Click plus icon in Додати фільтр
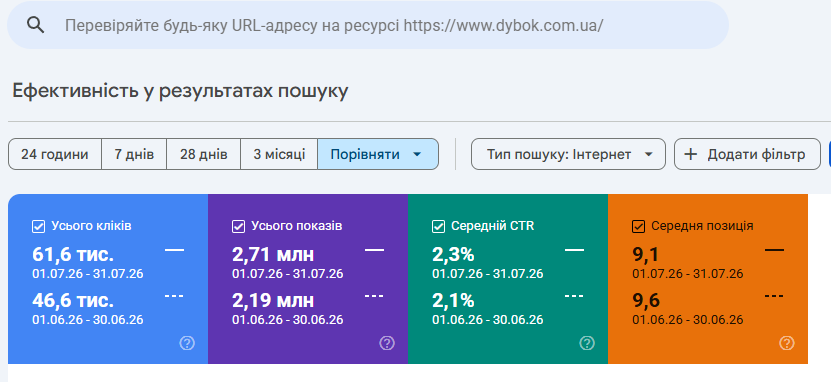The width and height of the screenshot is (831, 382). 691,154
